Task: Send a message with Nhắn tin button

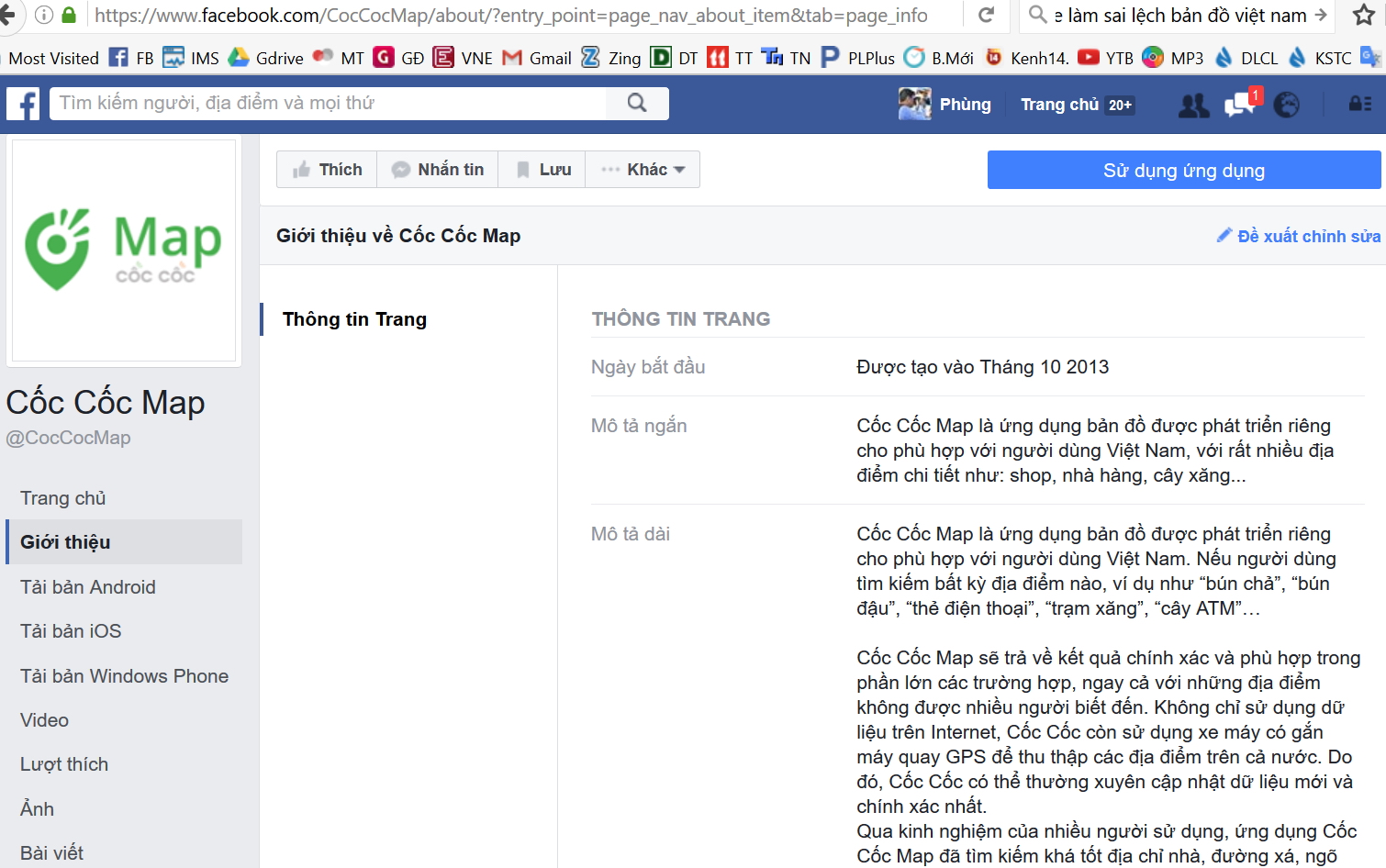Action: pyautogui.click(x=438, y=170)
